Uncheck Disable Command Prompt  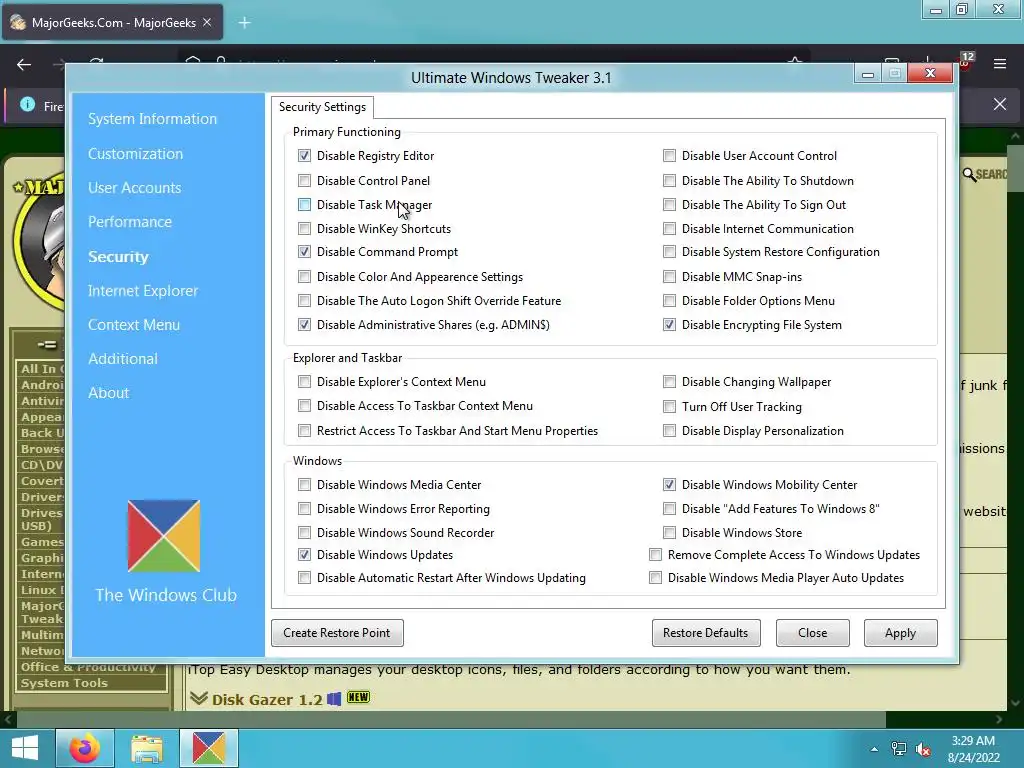(x=304, y=251)
